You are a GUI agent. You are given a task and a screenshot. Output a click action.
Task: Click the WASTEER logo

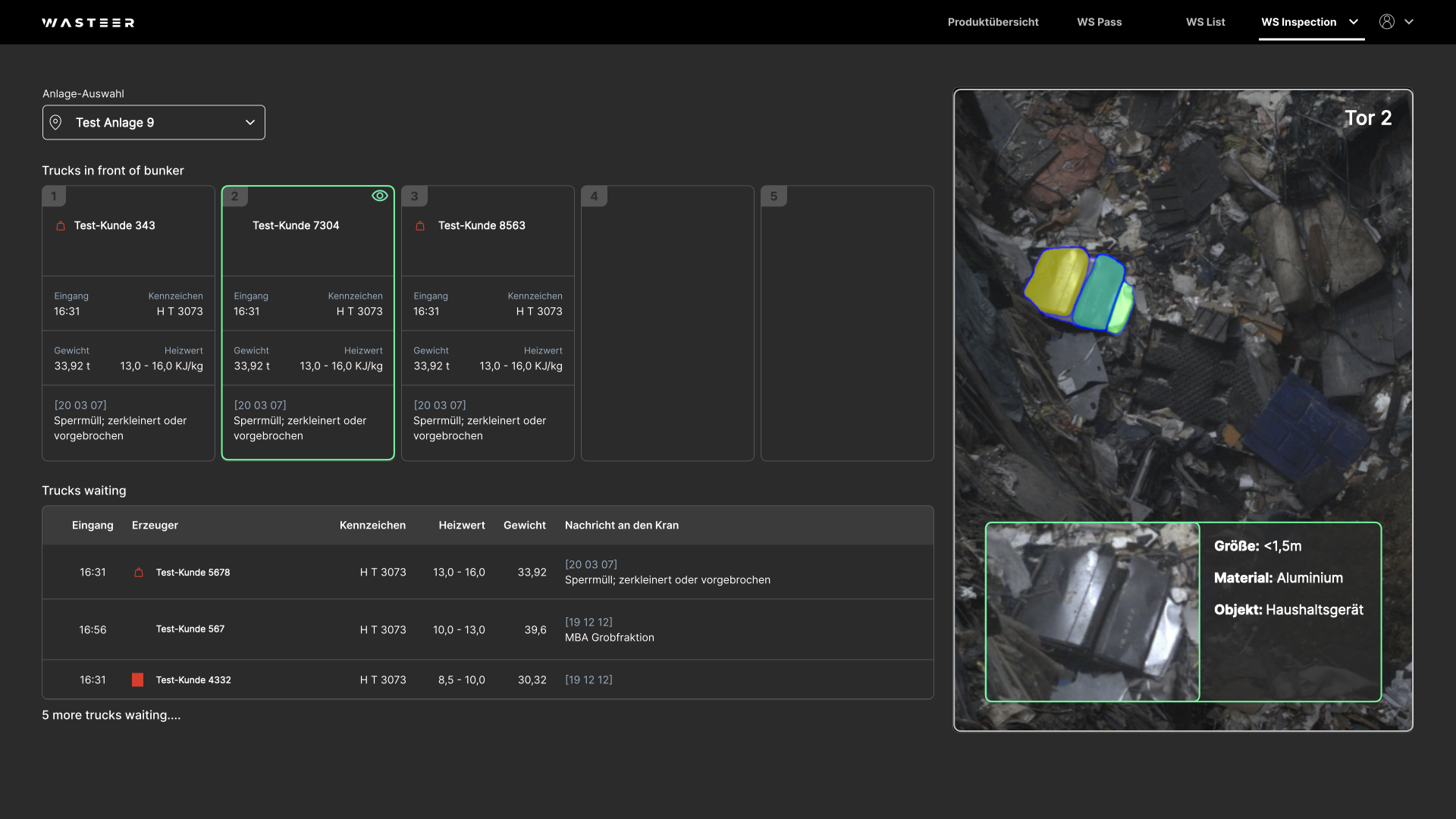point(88,23)
